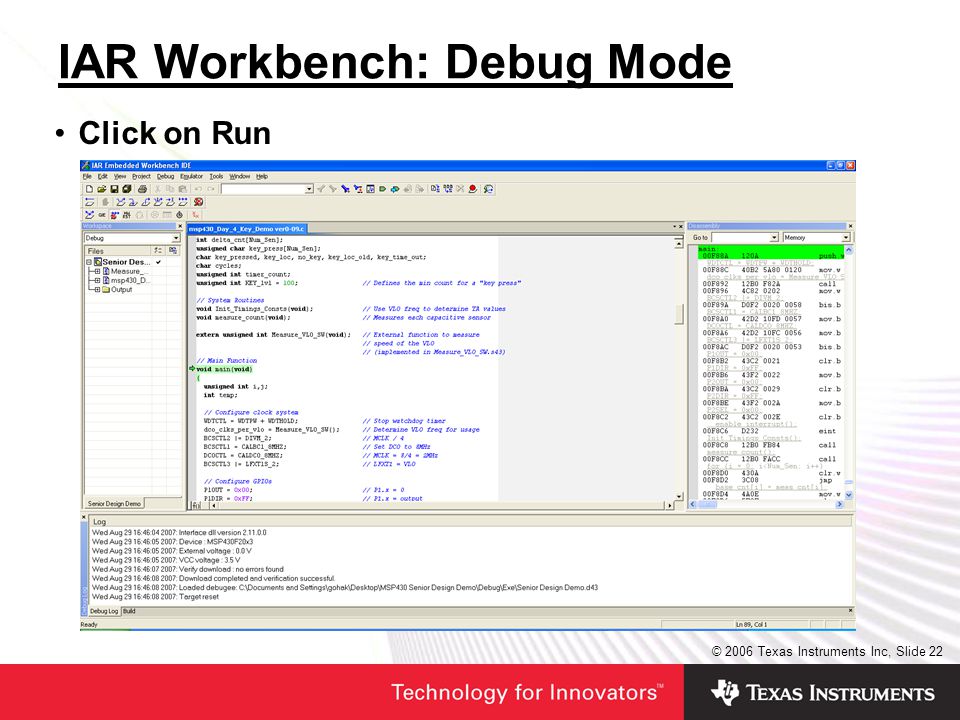Open the Window menu

(239, 176)
